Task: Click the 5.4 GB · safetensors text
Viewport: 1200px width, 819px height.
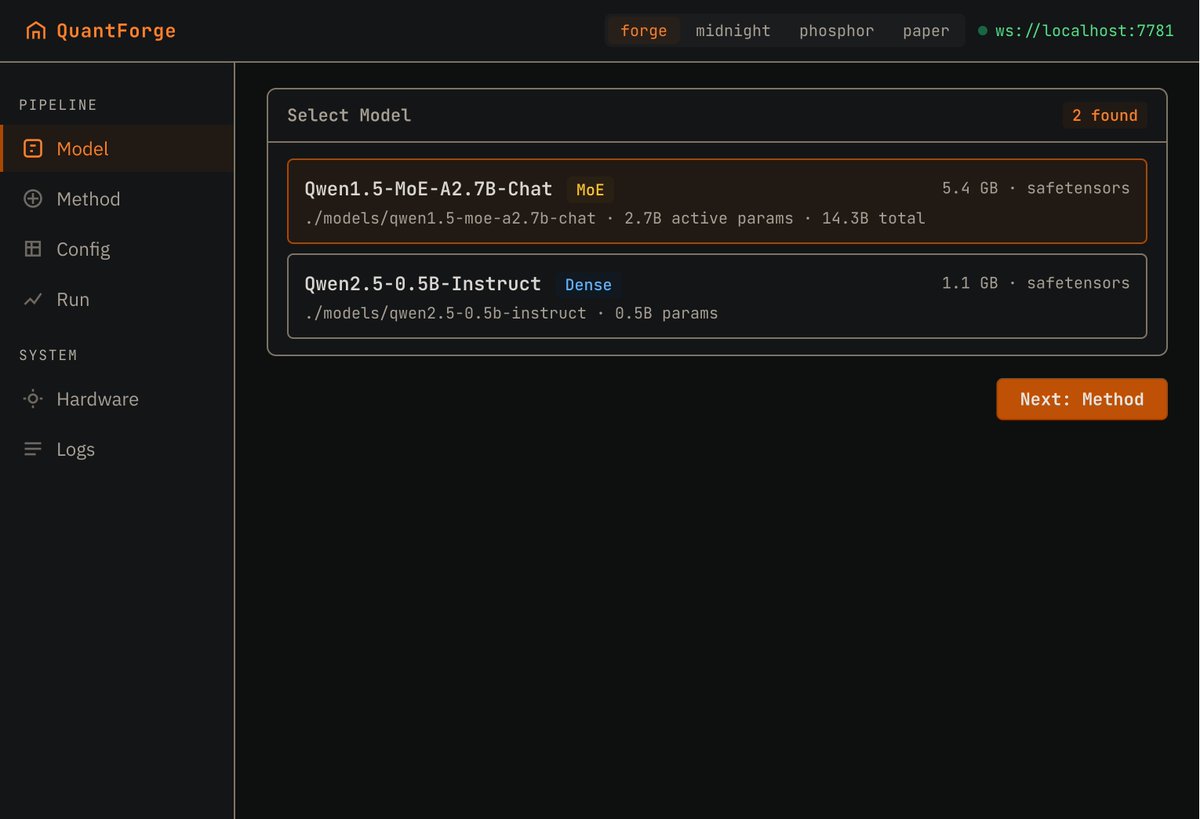Action: [1035, 188]
